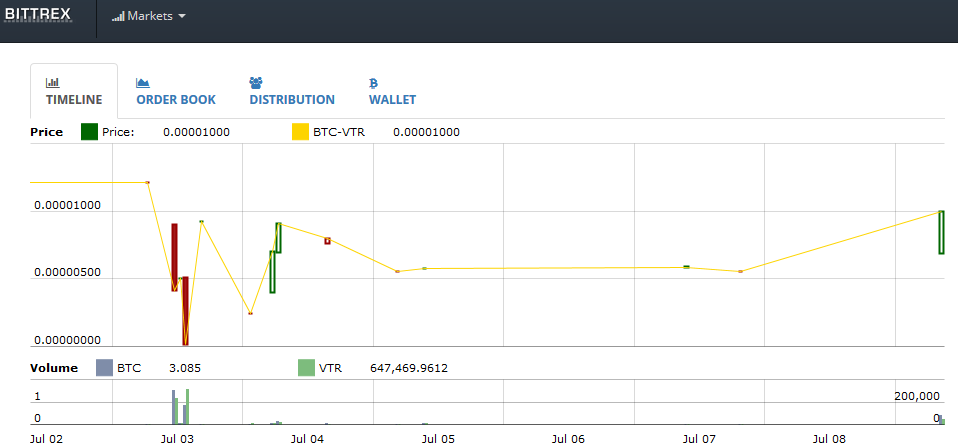This screenshot has height=448, width=958.
Task: Click the BITTREX logo
Action: [x=38, y=14]
